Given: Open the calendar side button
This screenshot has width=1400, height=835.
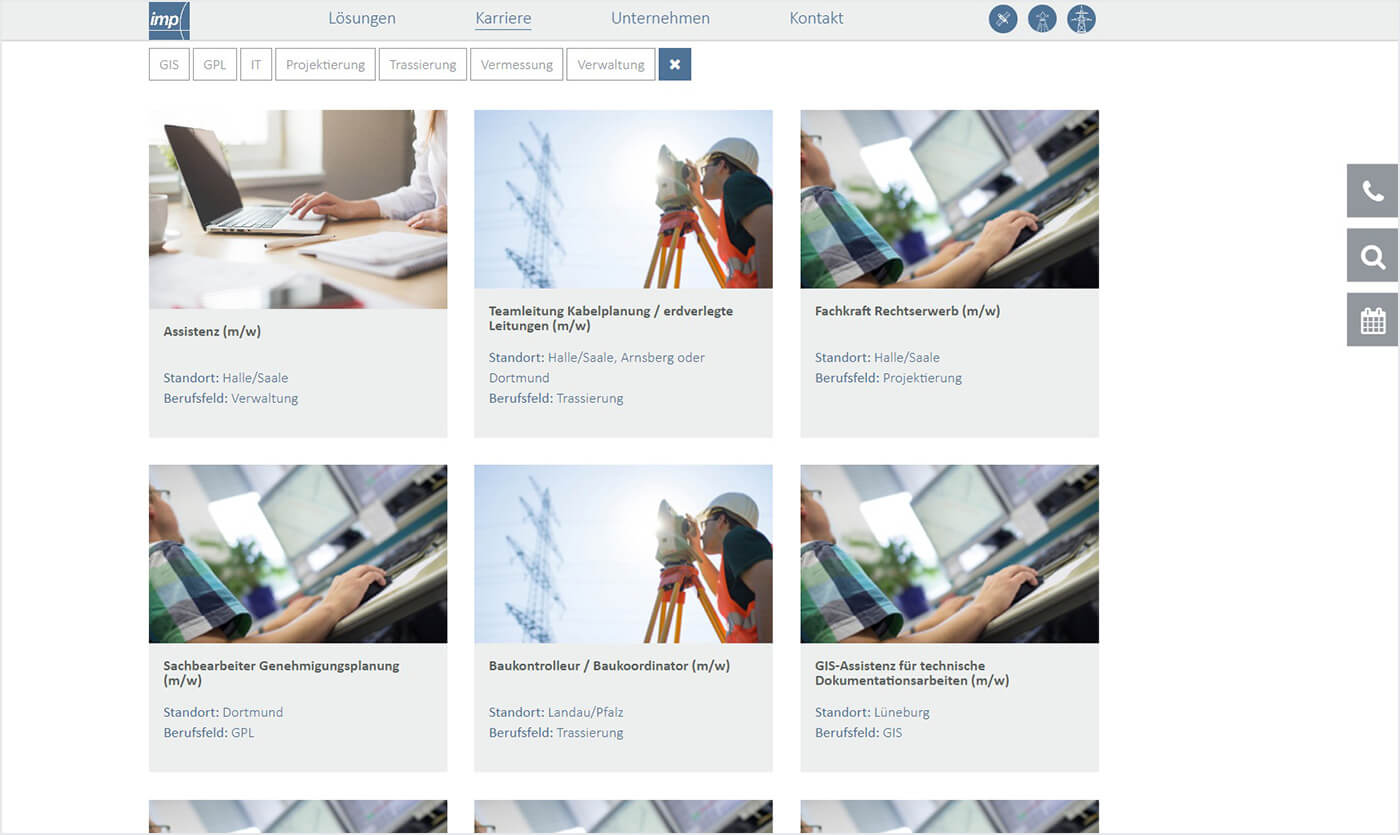Looking at the screenshot, I should [x=1372, y=320].
